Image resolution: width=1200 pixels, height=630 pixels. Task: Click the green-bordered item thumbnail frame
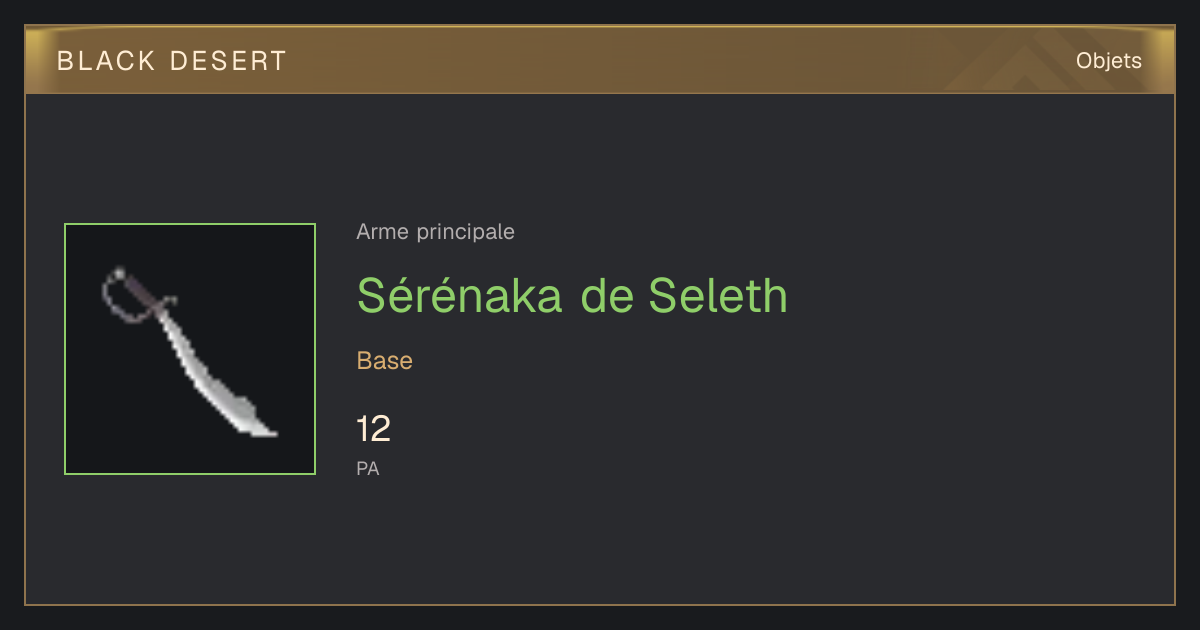(x=190, y=349)
